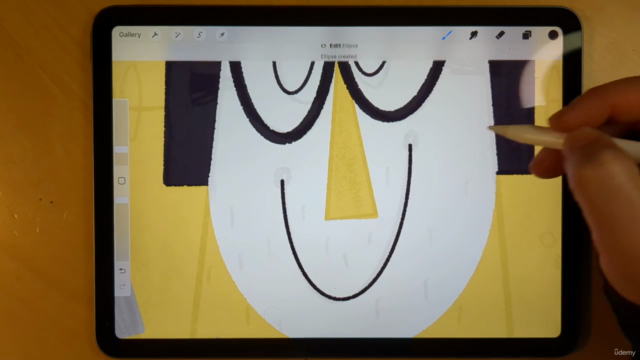Open the Adjustments magic wand menu
The image size is (640, 360).
click(178, 35)
